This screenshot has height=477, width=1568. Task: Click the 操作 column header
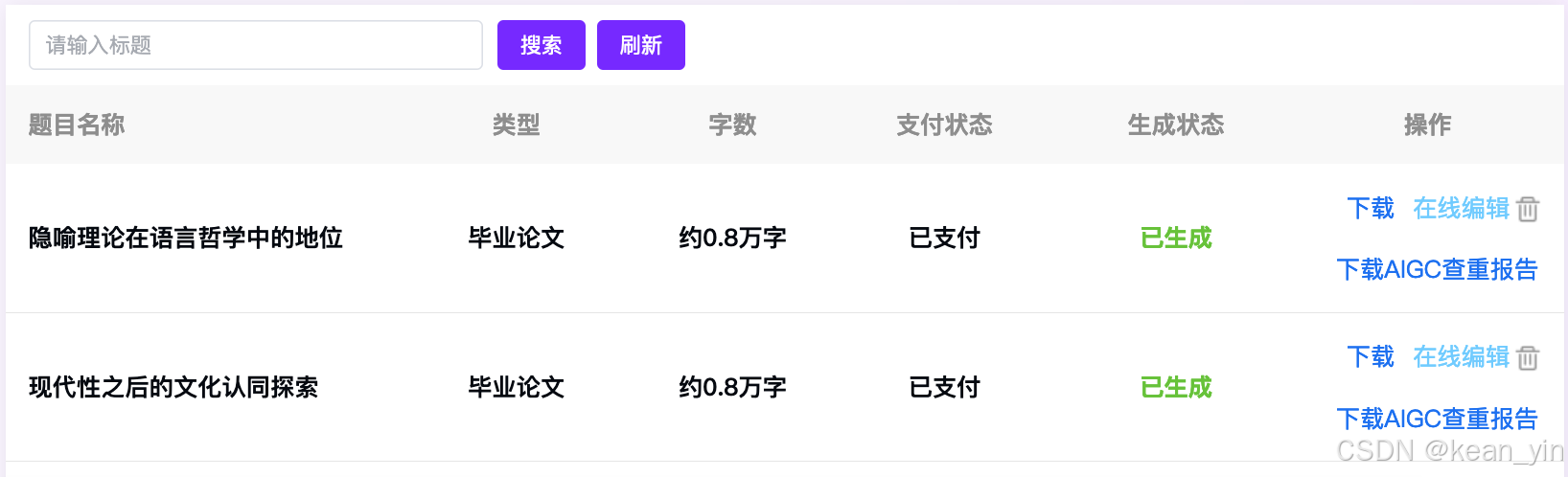[x=1427, y=125]
